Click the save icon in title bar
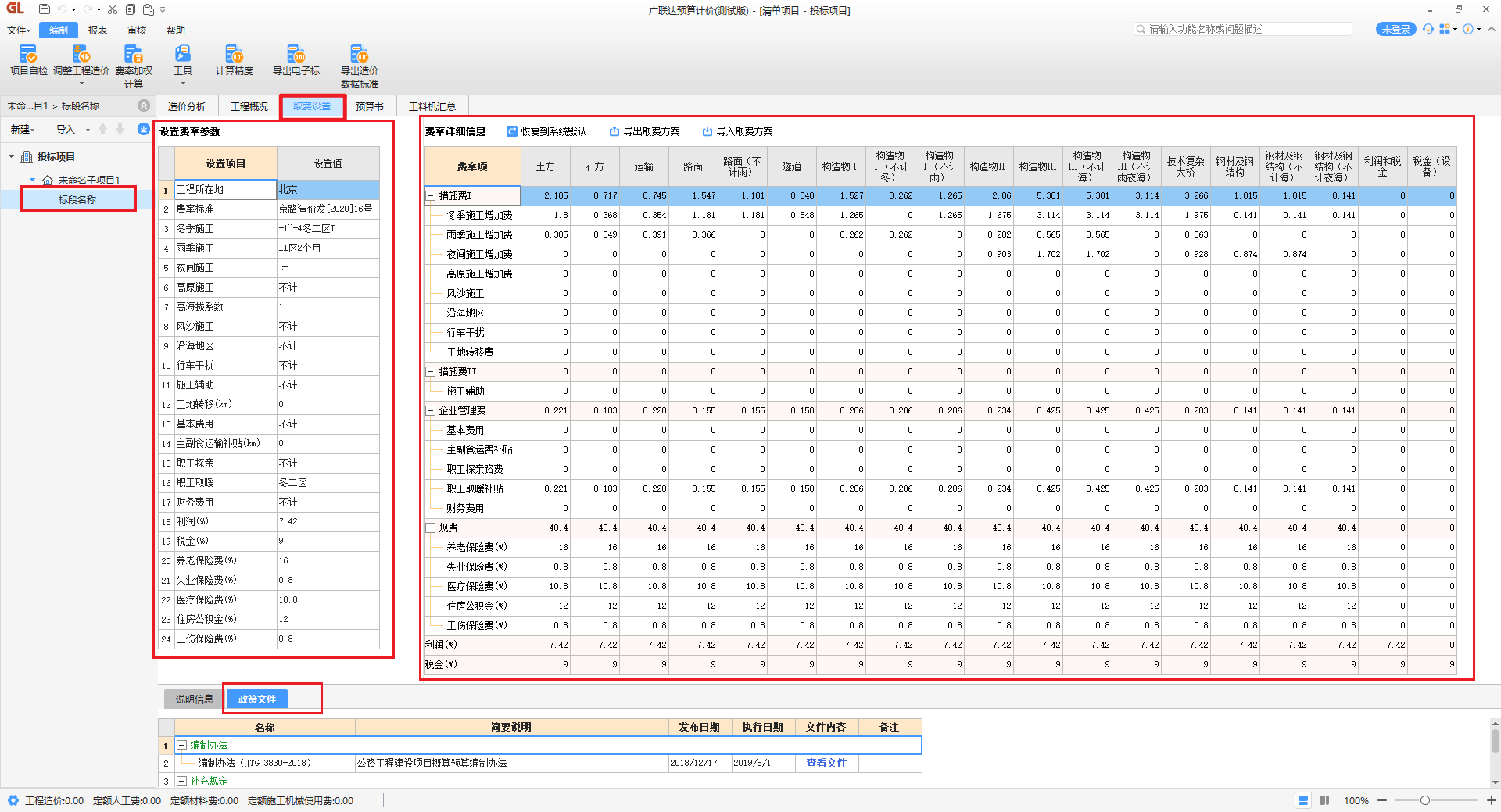The height and width of the screenshot is (812, 1501). [x=45, y=9]
